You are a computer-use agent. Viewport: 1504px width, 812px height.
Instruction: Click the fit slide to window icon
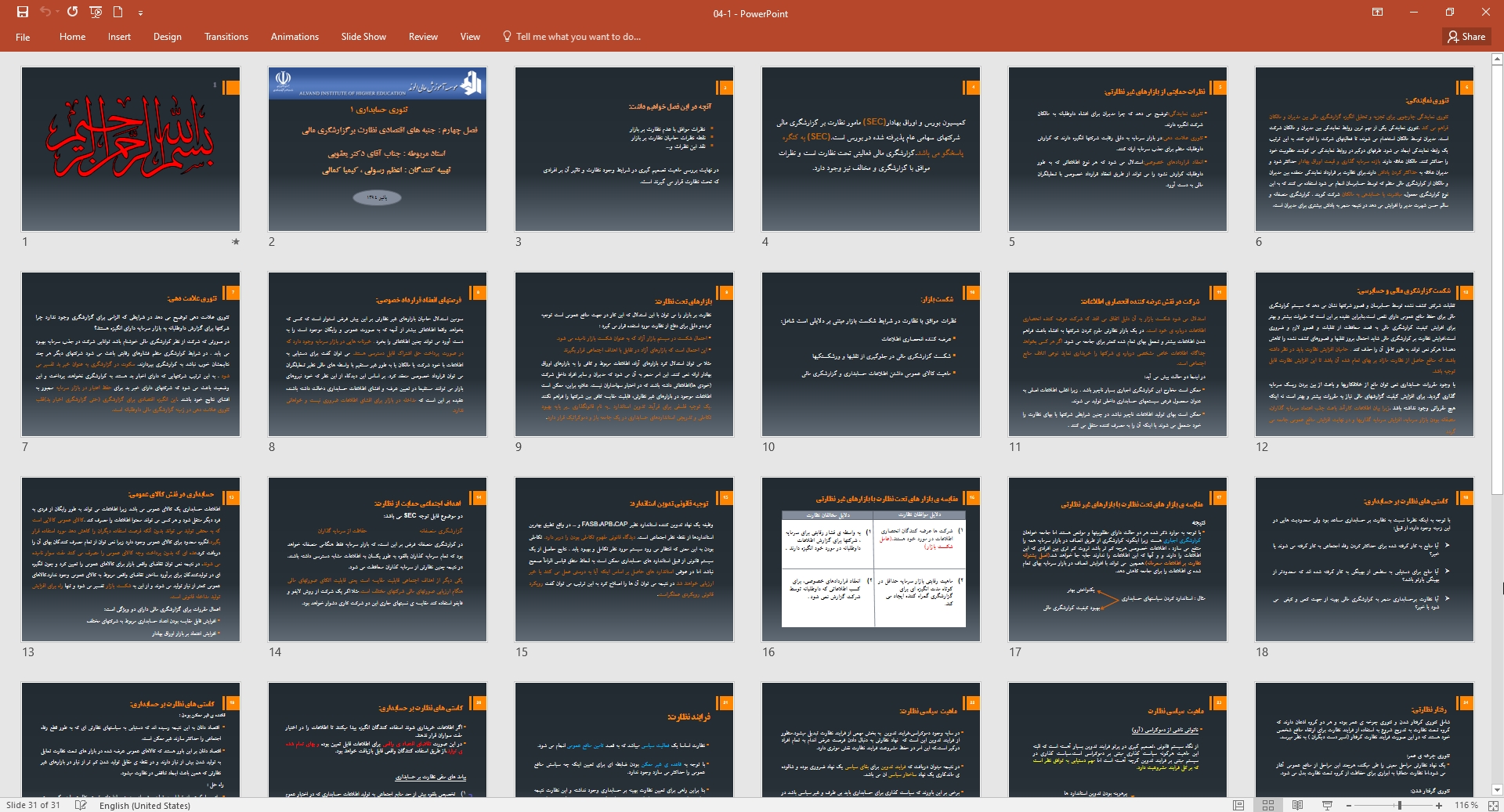[1491, 805]
